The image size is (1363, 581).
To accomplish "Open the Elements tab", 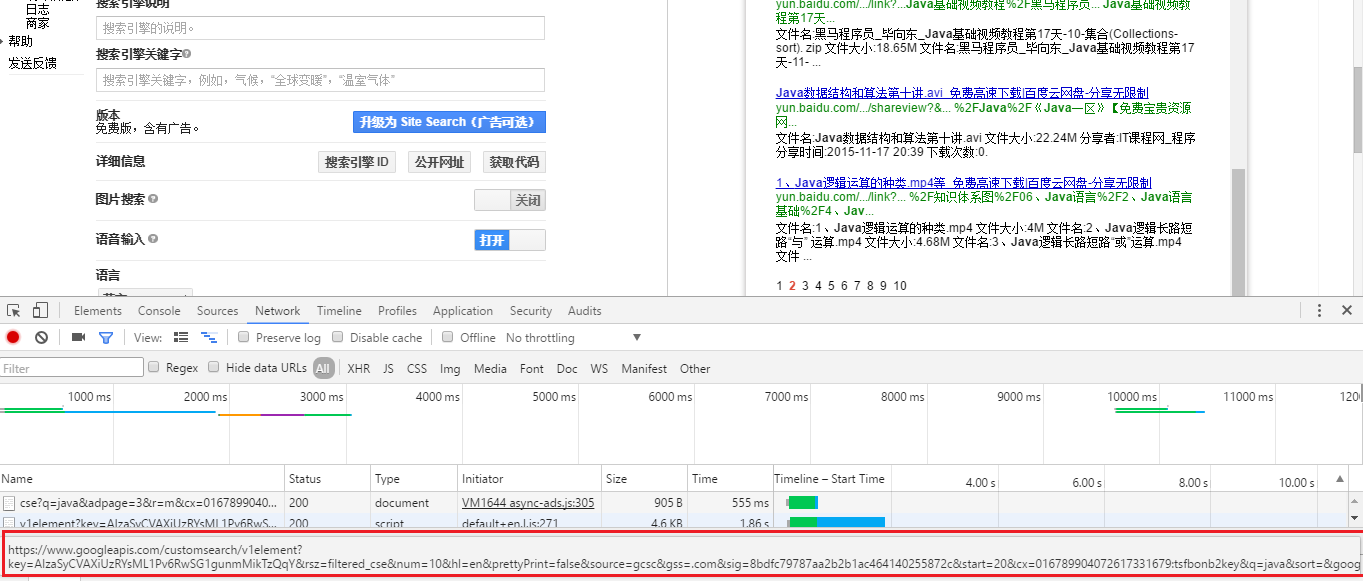I will pyautogui.click(x=98, y=311).
